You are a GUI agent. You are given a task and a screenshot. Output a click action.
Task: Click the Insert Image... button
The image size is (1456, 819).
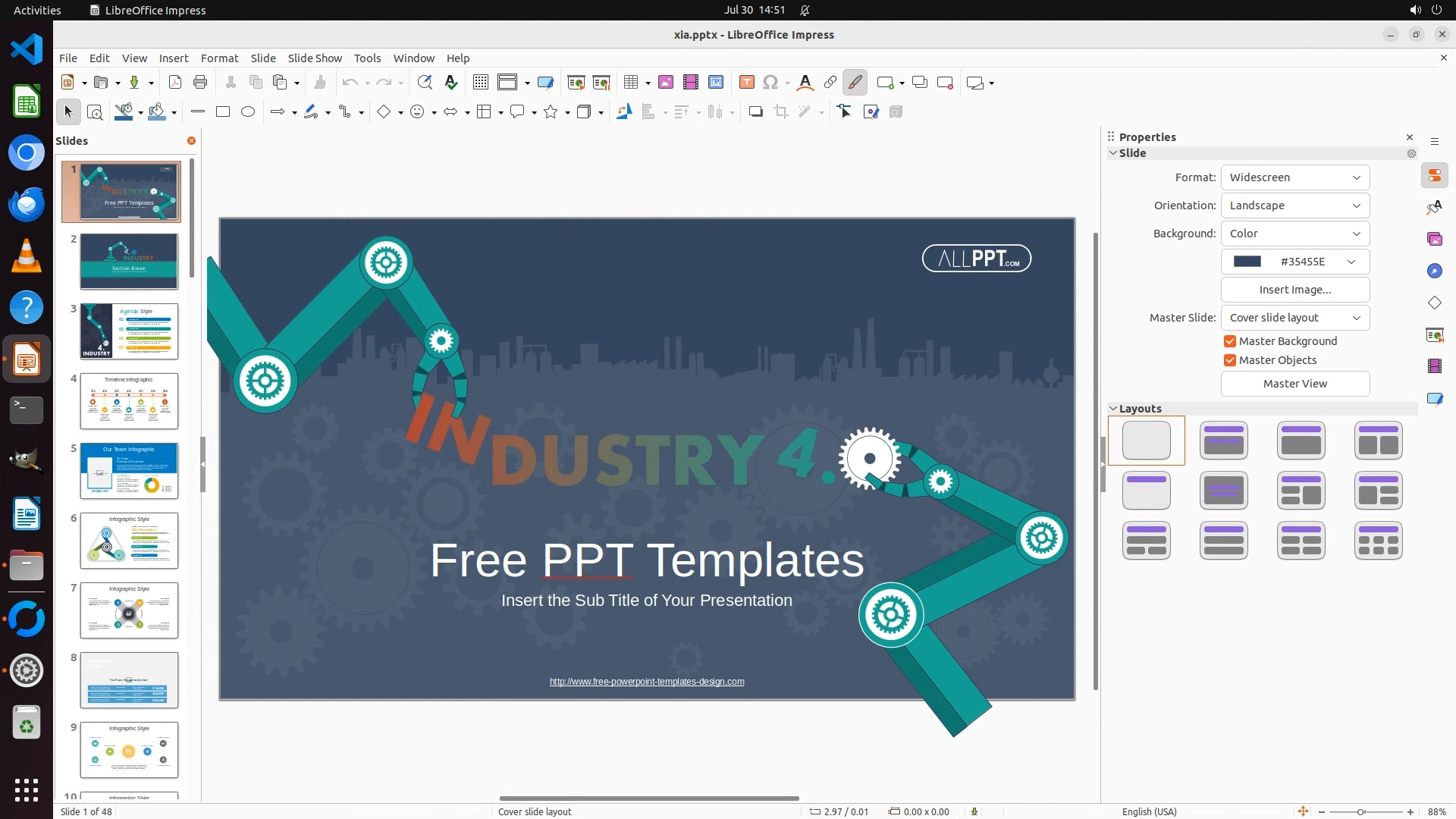1294,290
